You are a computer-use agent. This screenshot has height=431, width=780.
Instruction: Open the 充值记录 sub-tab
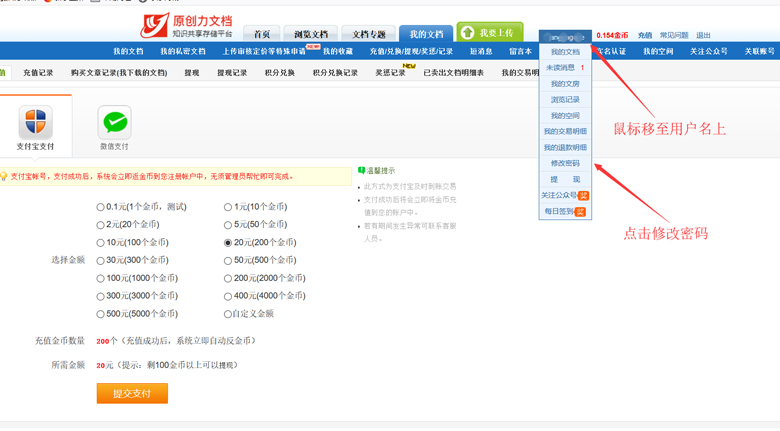pos(38,73)
